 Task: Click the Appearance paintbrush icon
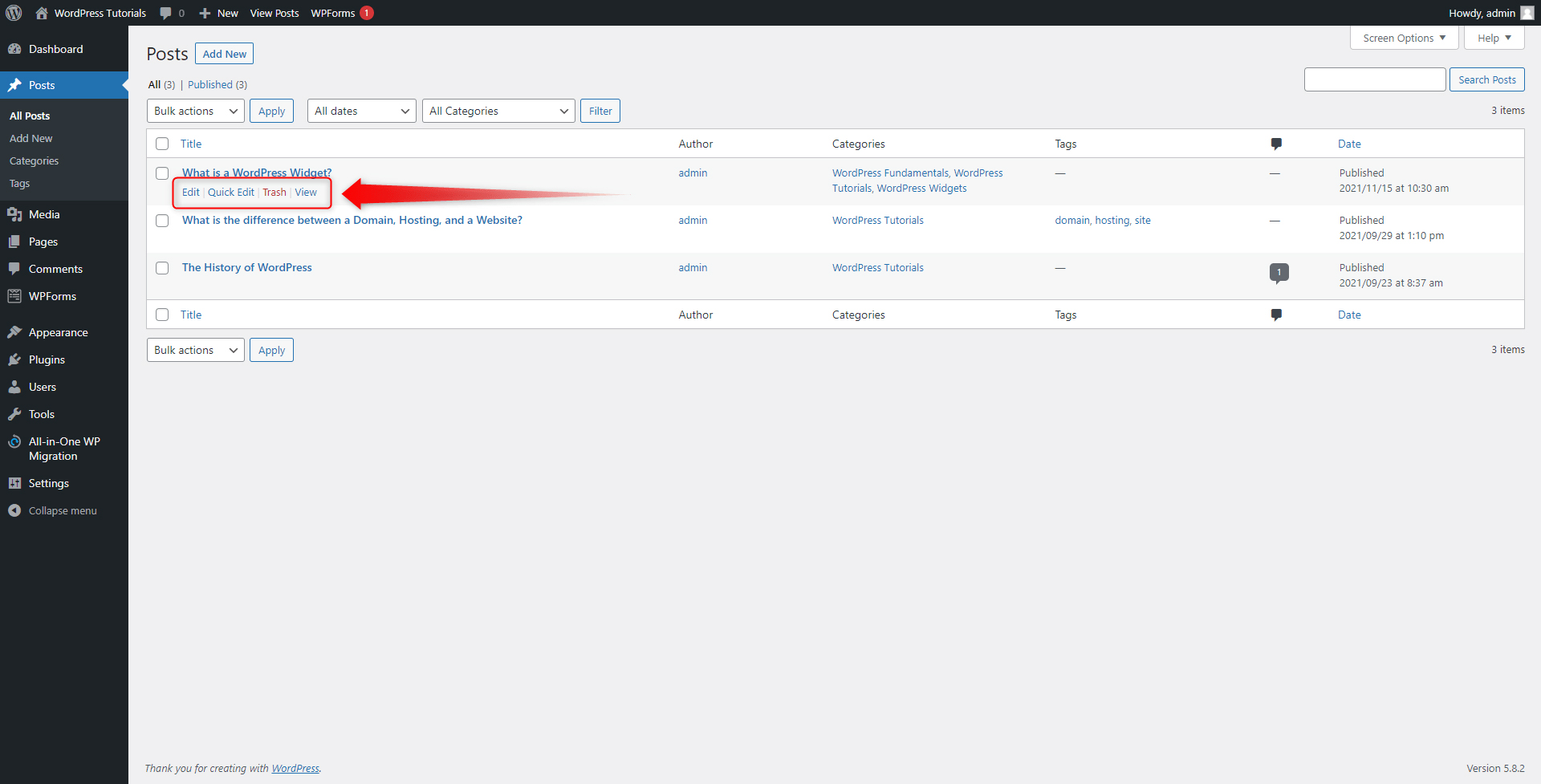(14, 332)
